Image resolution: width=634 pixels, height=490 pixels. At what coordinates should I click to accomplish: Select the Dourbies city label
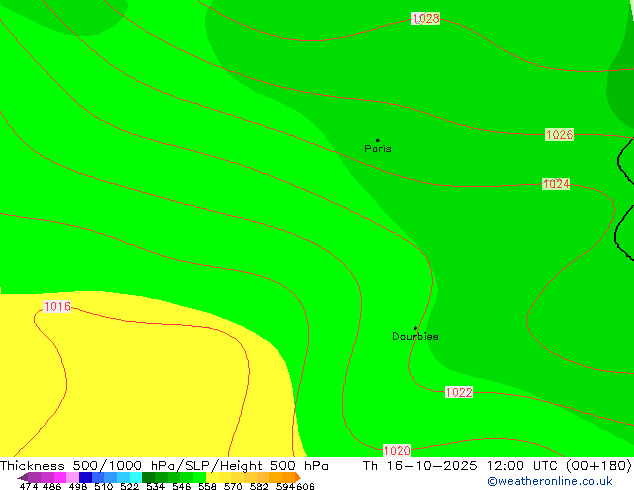415,336
